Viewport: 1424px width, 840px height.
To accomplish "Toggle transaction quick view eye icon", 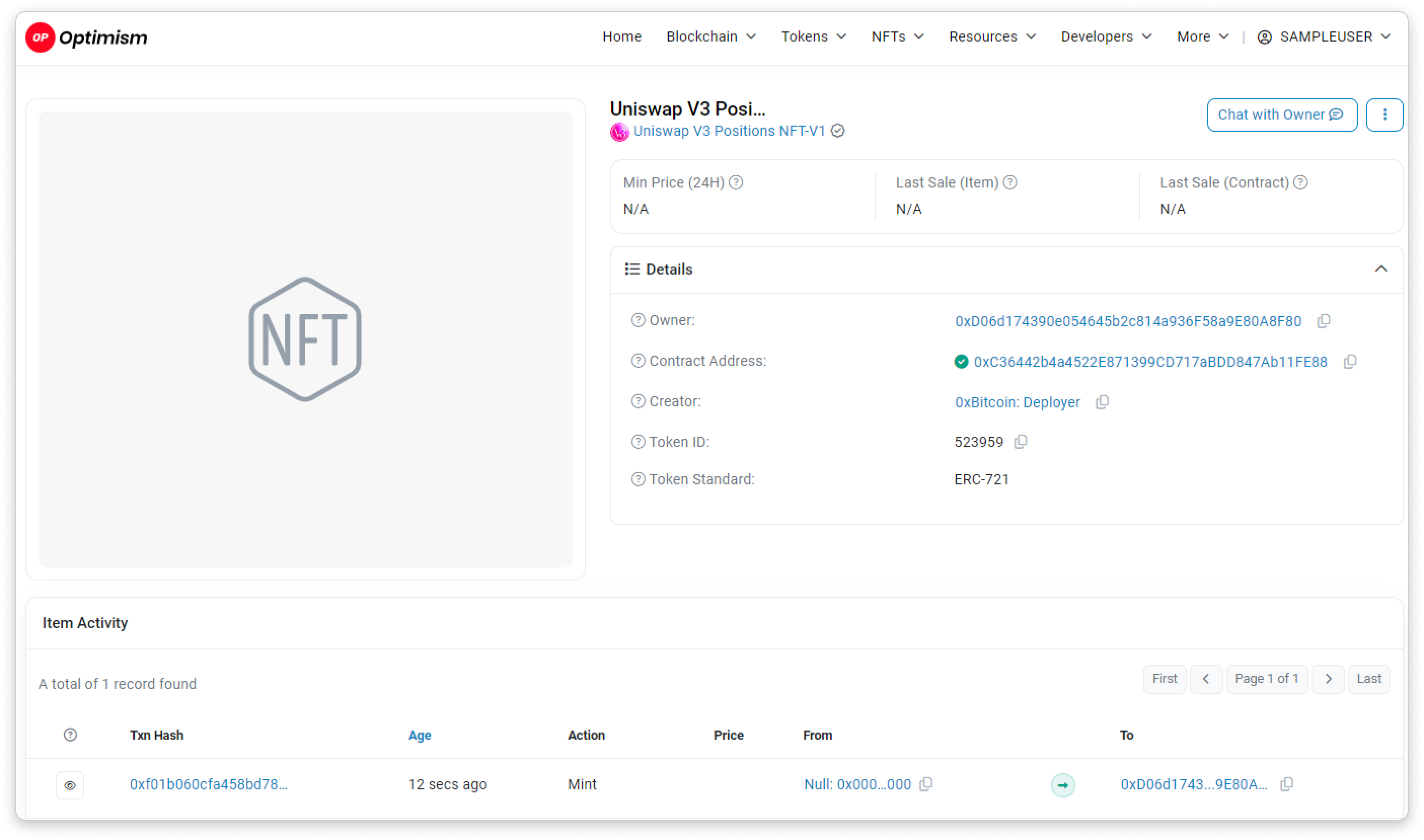I will coord(69,785).
